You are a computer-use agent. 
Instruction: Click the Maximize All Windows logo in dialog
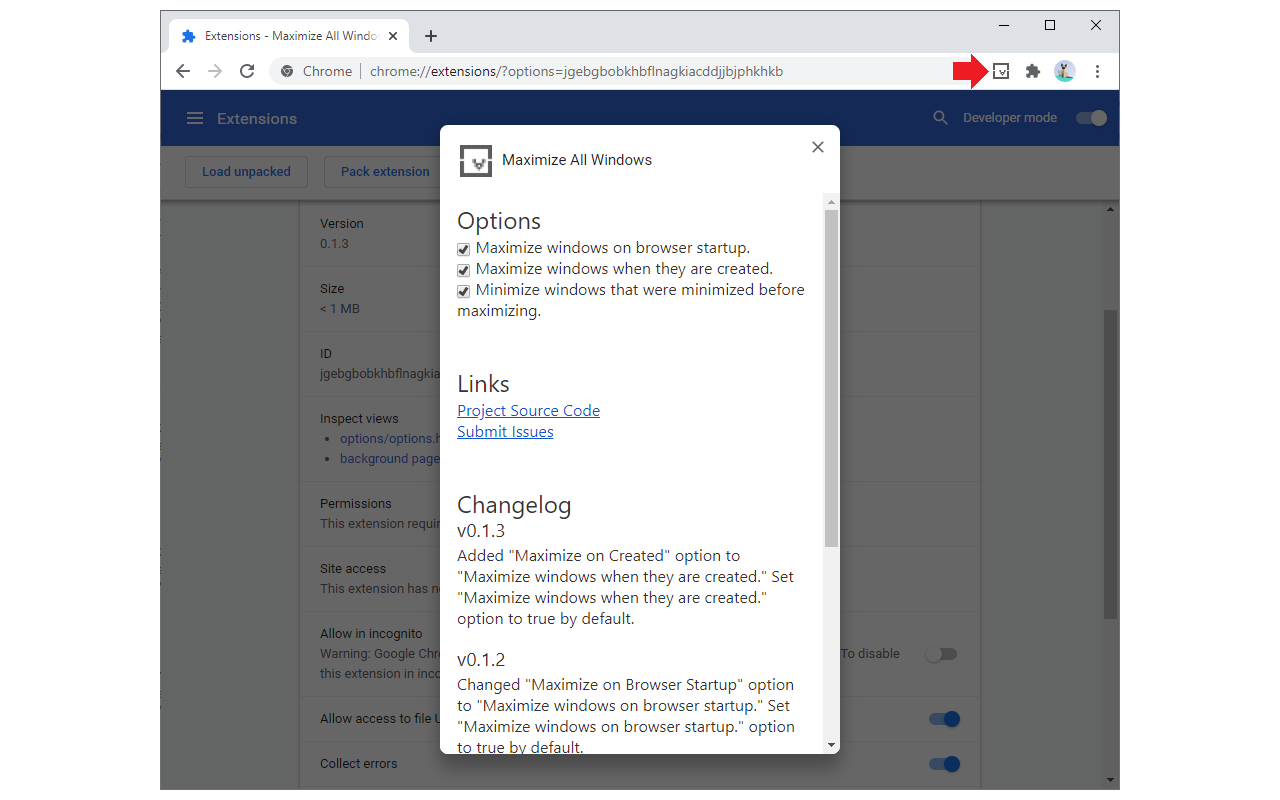[476, 160]
